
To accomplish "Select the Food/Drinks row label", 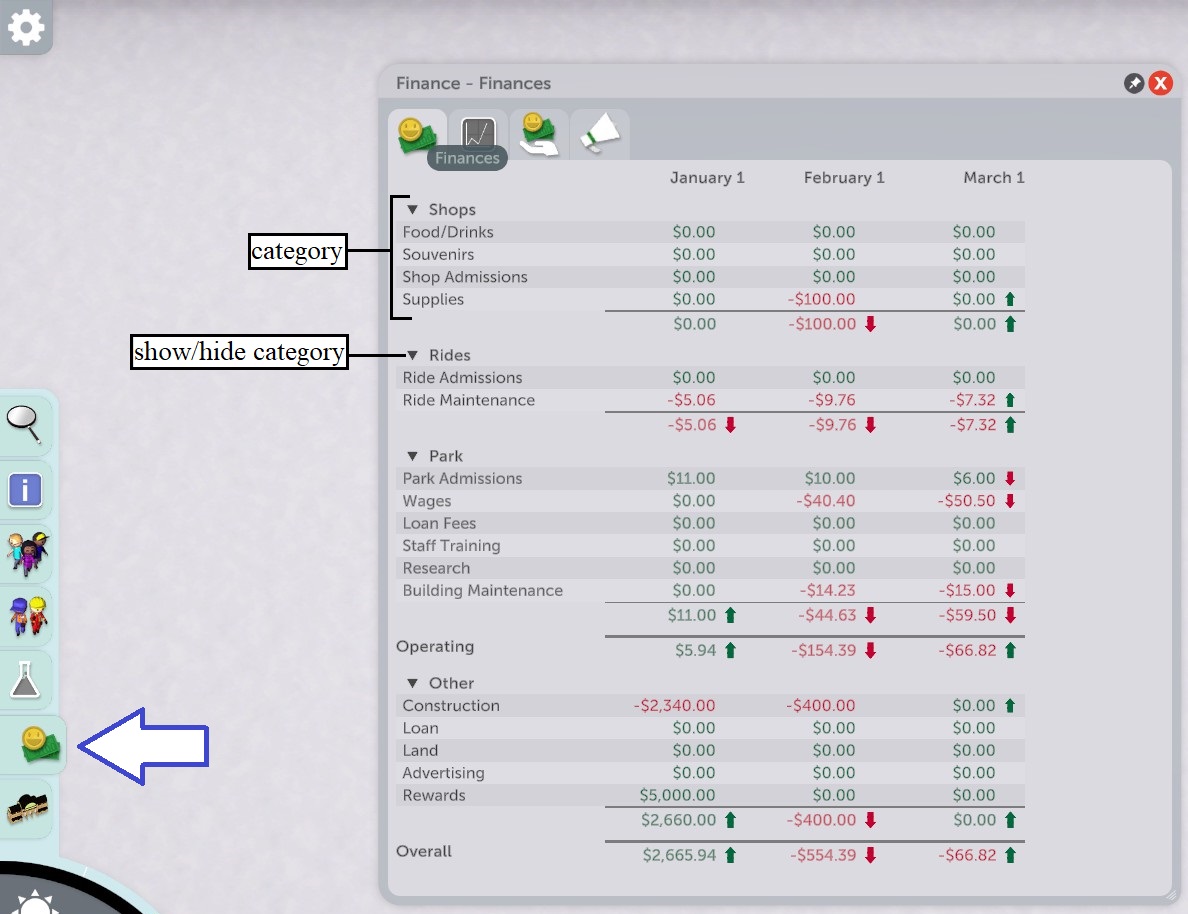I will click(448, 232).
